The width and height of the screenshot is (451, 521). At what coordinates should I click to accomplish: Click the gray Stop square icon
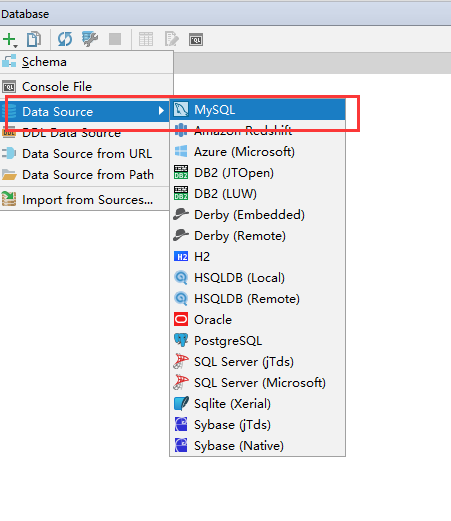click(115, 39)
